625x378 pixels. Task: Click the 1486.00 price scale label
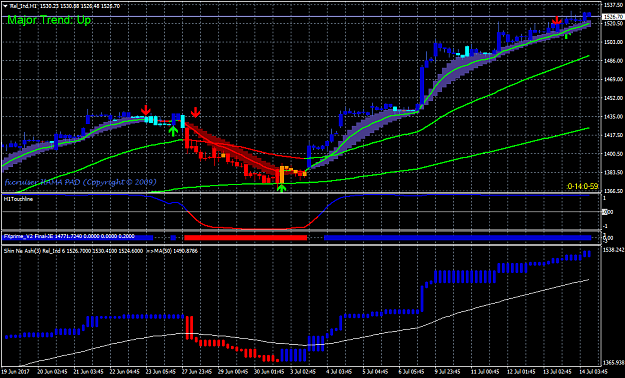click(x=613, y=61)
